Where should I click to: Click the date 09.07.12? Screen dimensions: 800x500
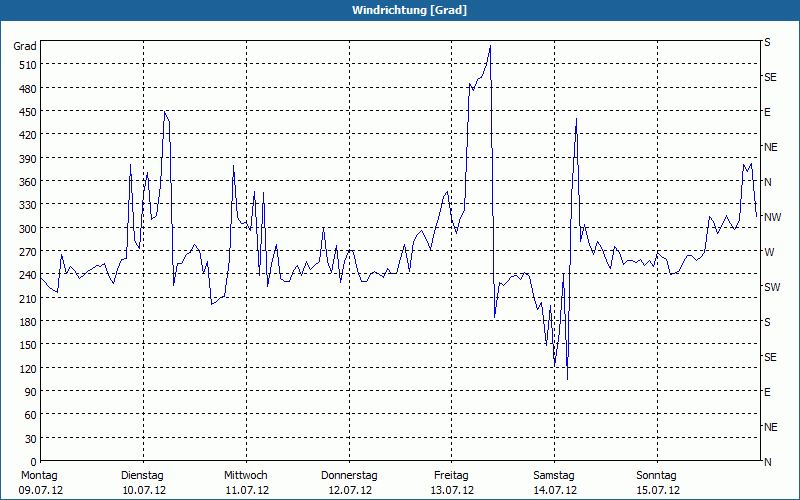coord(41,491)
